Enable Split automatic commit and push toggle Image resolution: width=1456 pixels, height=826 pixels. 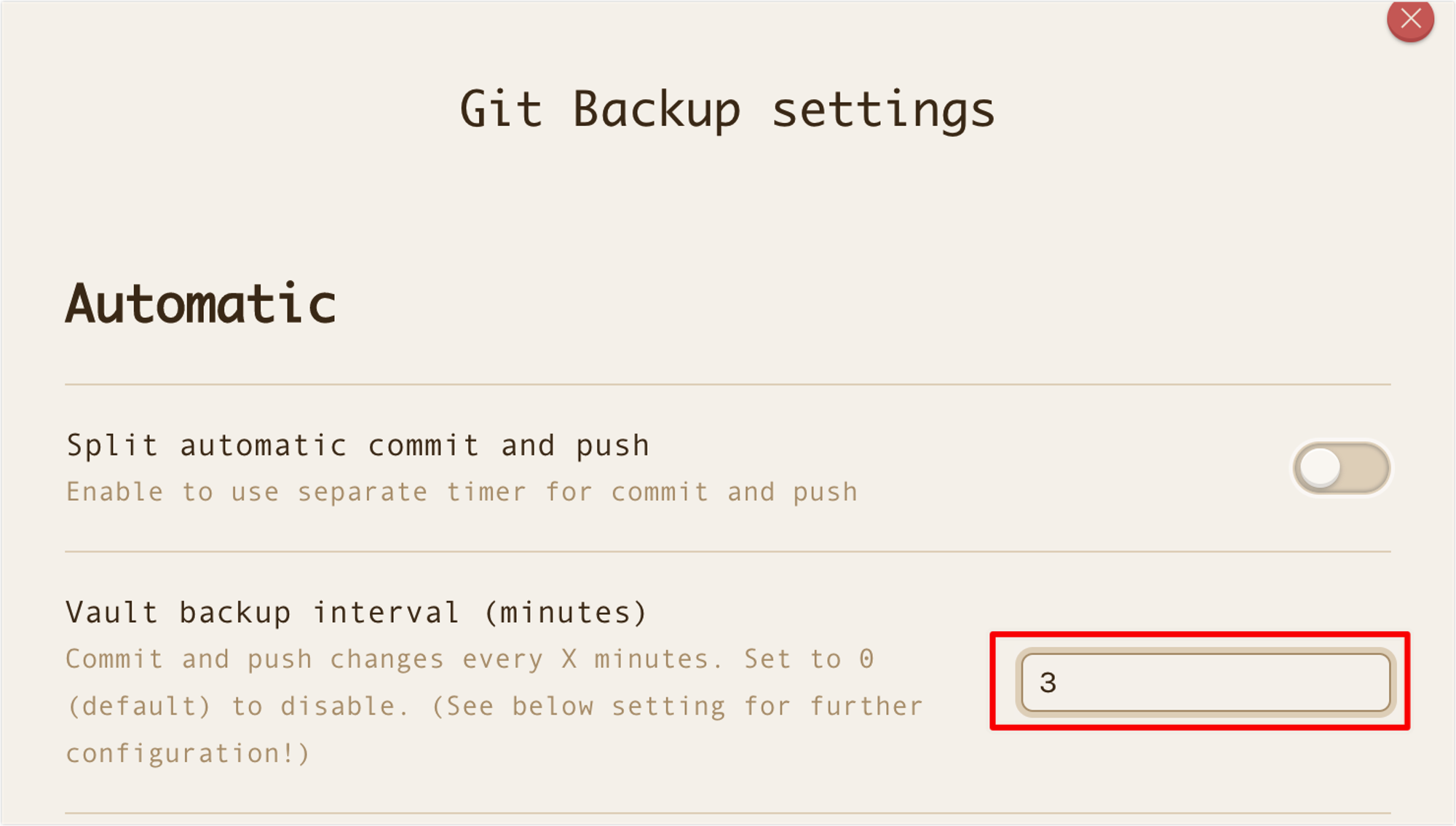[1342, 468]
